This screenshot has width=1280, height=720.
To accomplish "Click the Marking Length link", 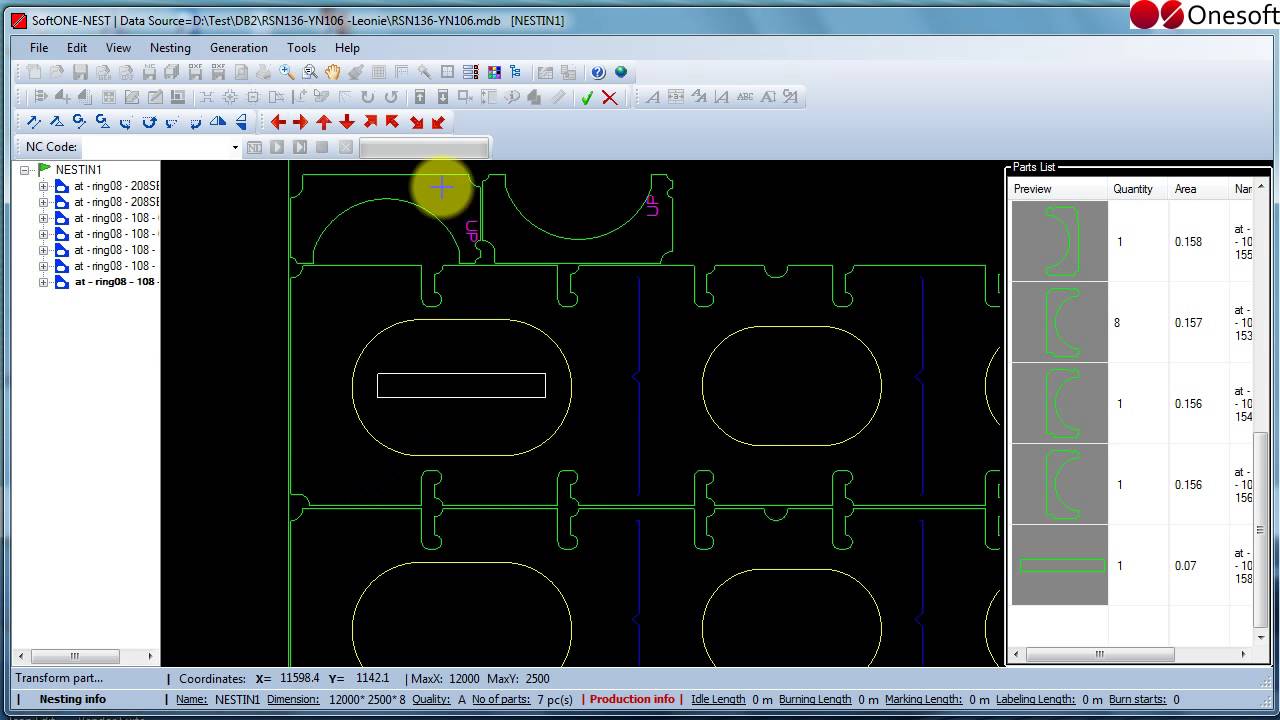I will point(923,699).
